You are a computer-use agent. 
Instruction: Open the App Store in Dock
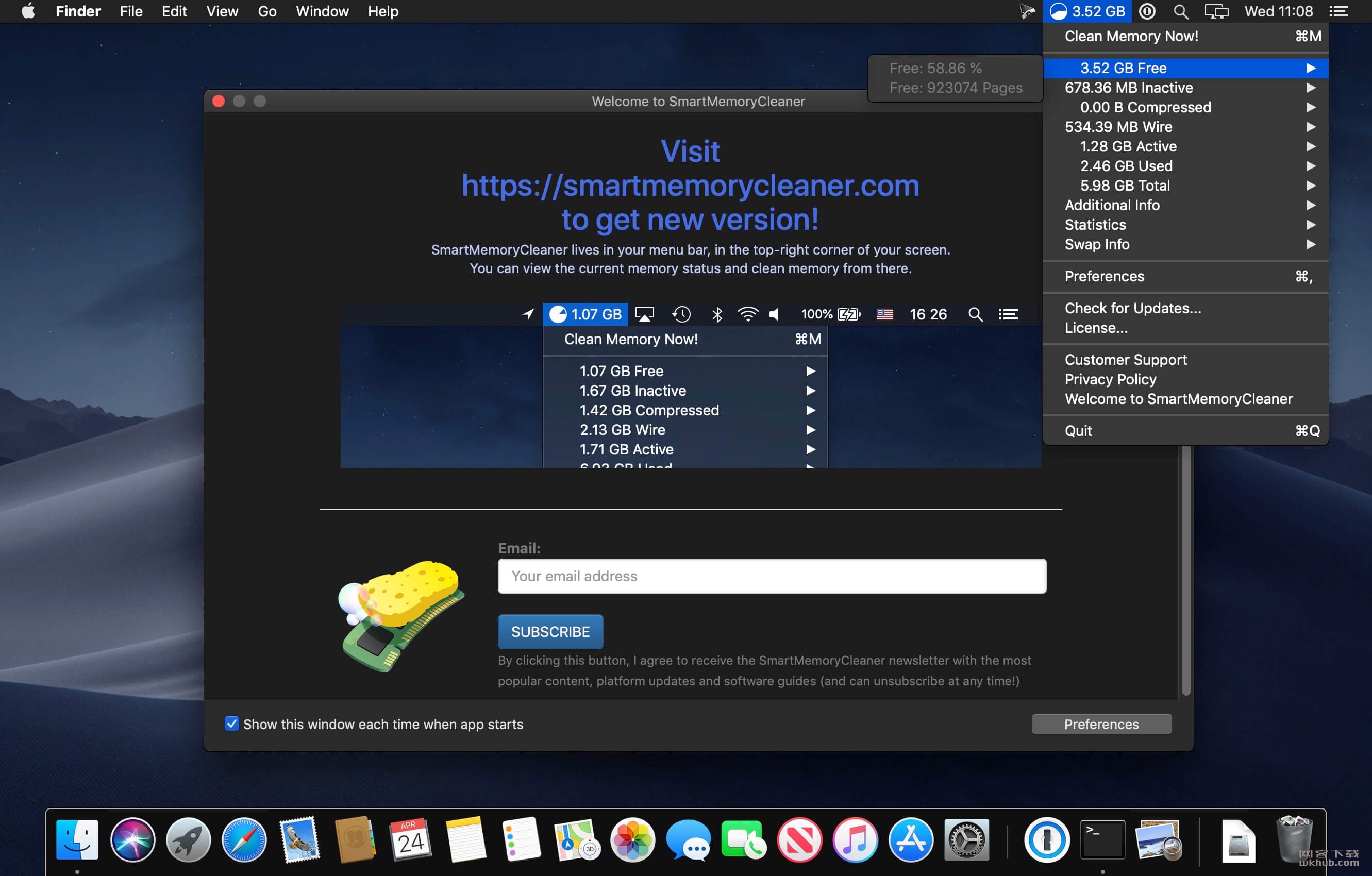click(911, 839)
